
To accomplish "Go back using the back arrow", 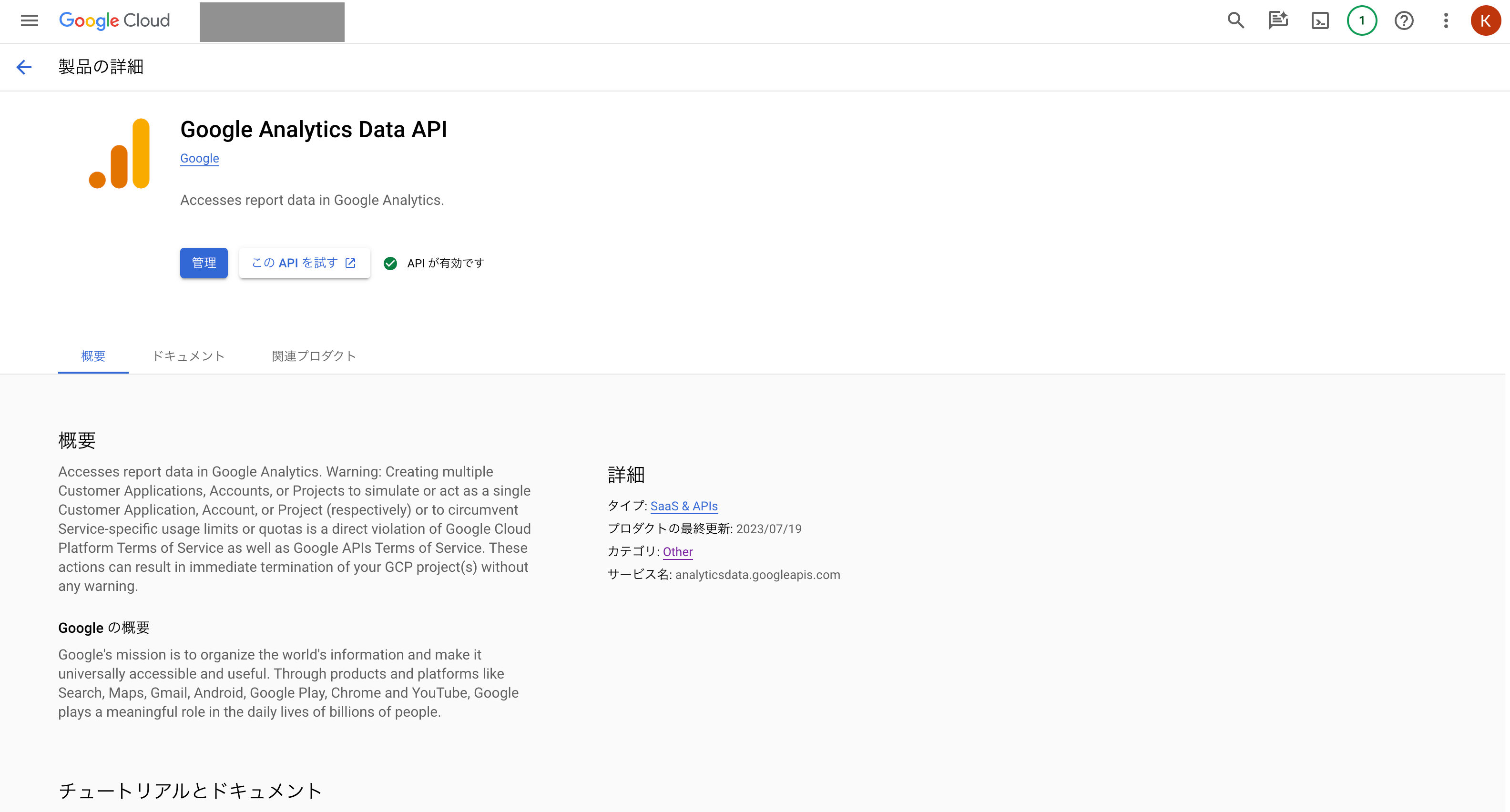I will [x=24, y=67].
